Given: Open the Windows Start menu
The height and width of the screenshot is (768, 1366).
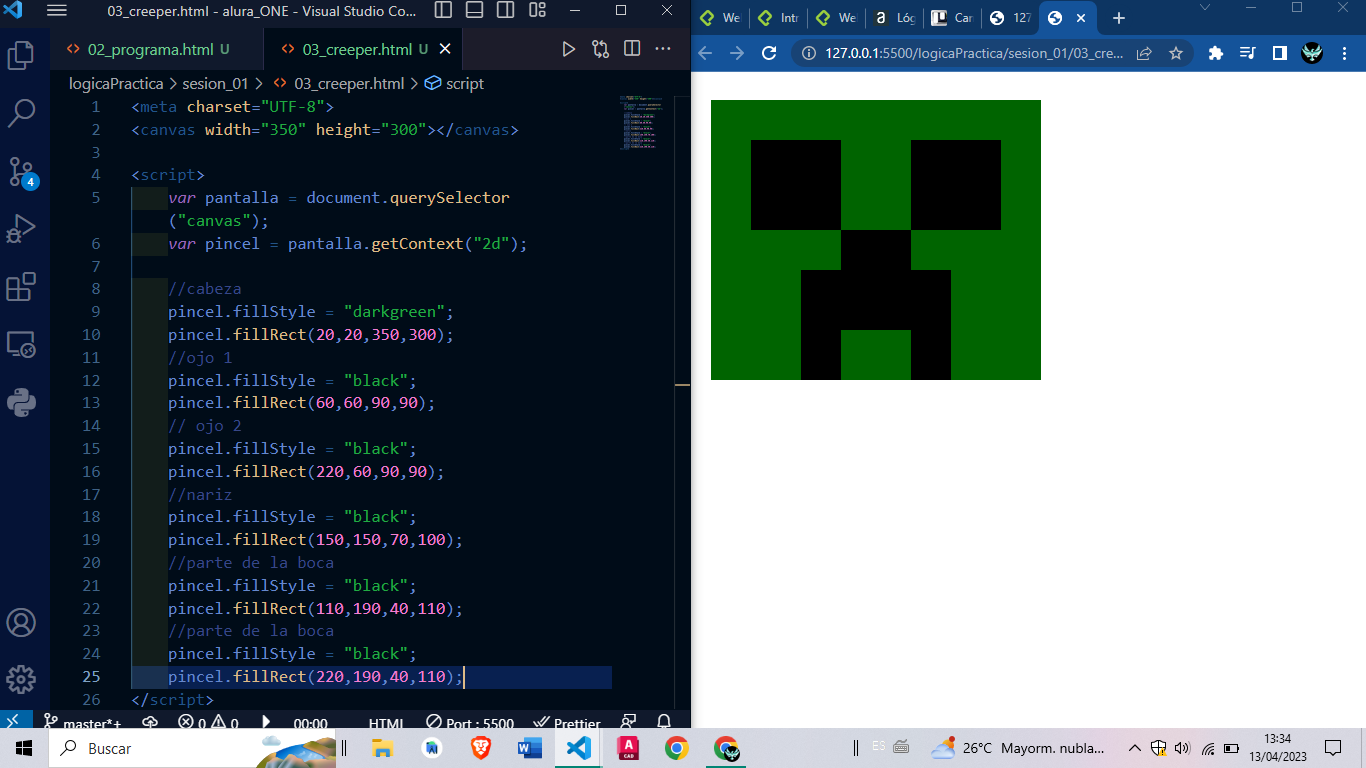Looking at the screenshot, I should point(24,748).
